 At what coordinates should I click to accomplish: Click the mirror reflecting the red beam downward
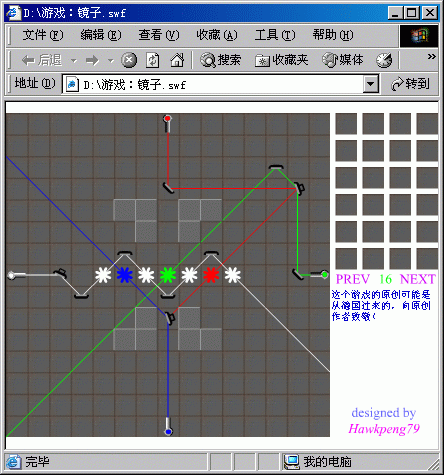click(x=168, y=188)
